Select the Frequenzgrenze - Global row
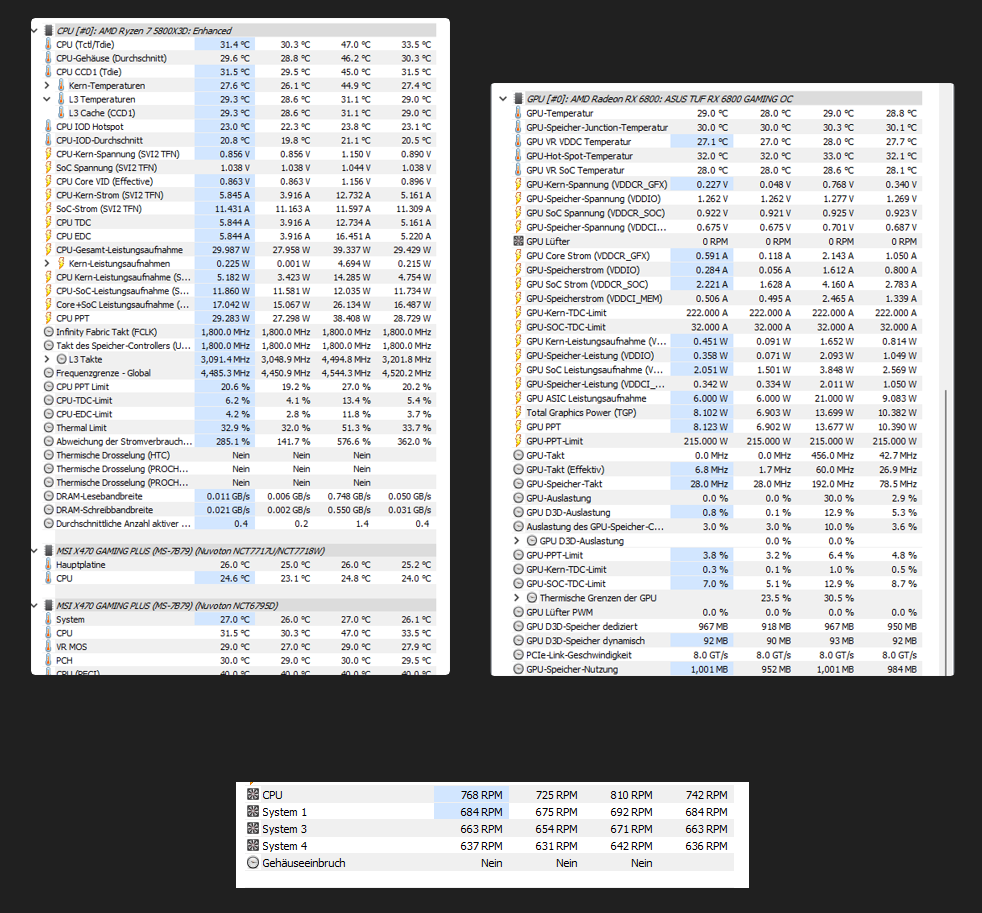The image size is (982, 913). (239, 373)
